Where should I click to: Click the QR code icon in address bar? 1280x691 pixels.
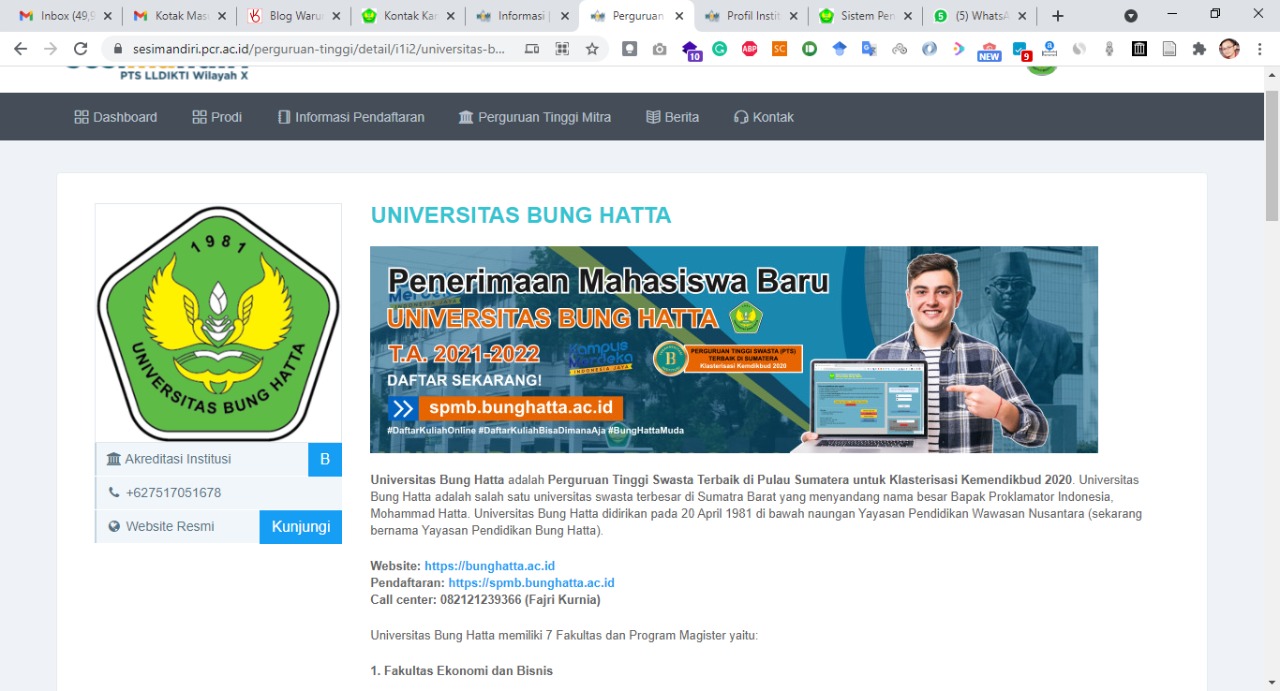coord(562,48)
